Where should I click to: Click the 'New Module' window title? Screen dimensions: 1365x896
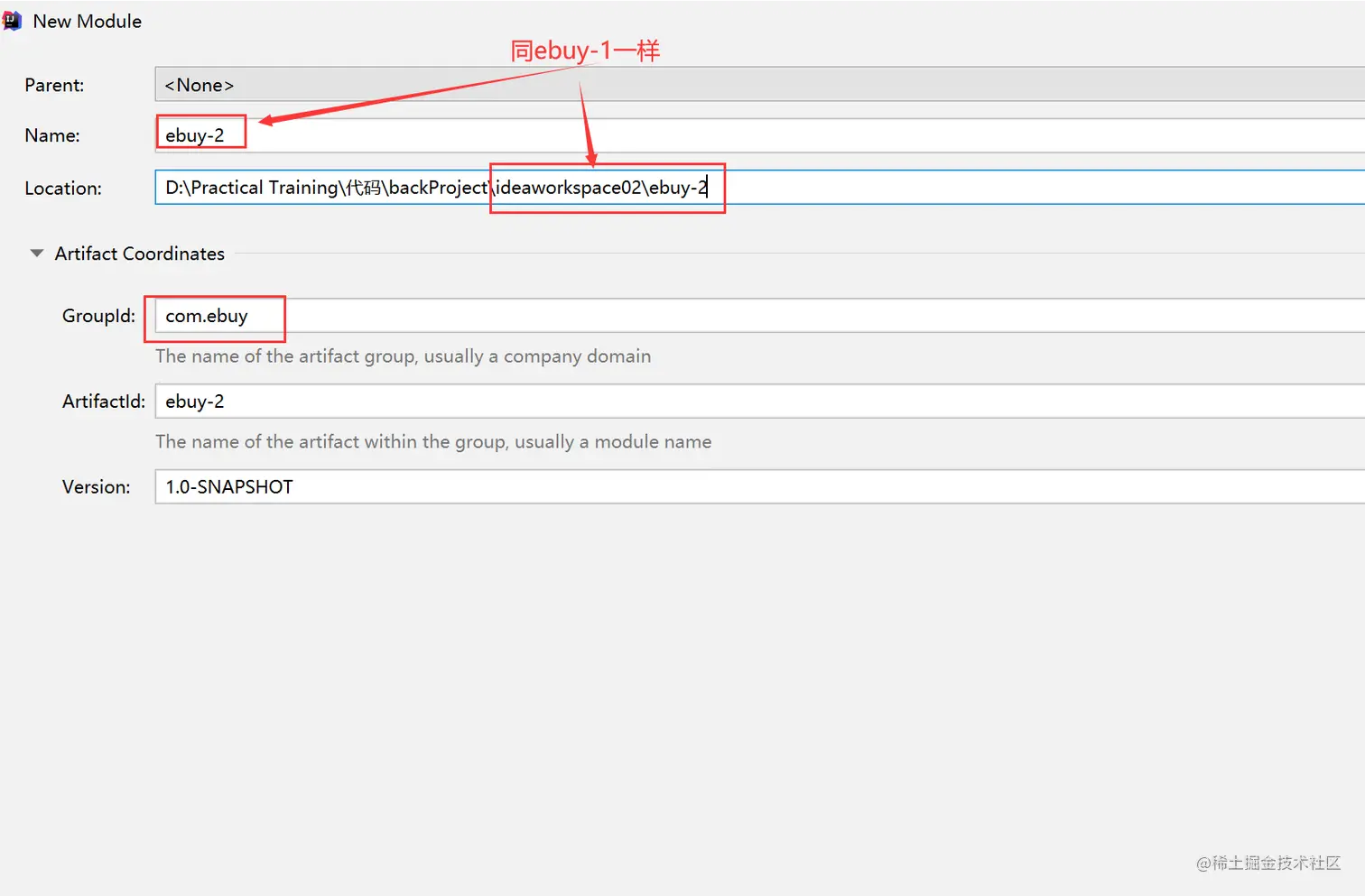(88, 21)
